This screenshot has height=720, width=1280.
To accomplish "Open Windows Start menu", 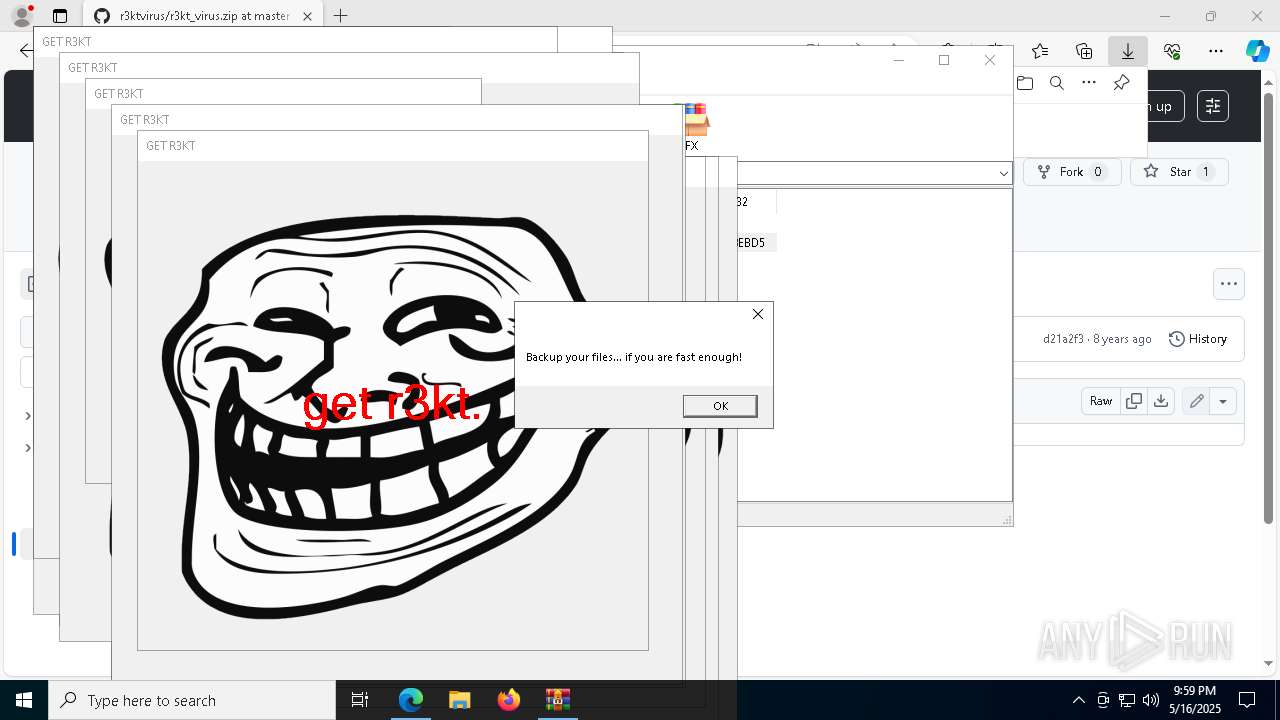I will click(x=24, y=700).
